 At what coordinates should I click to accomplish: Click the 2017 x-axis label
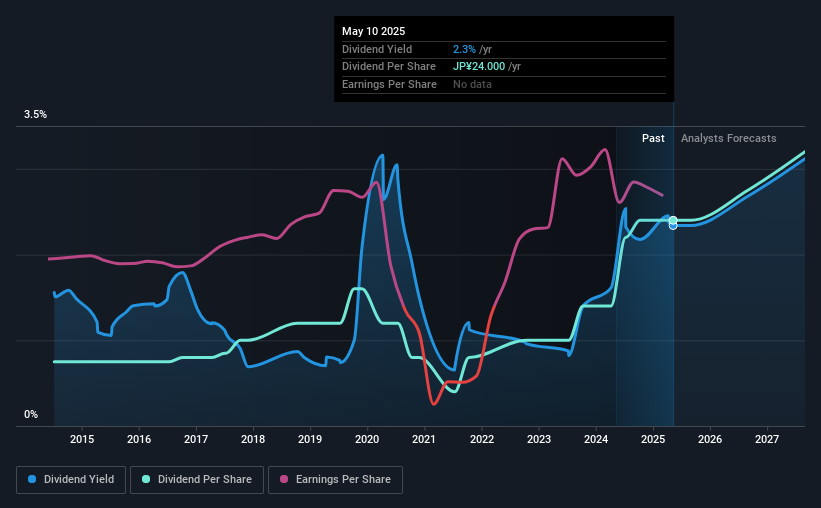196,439
